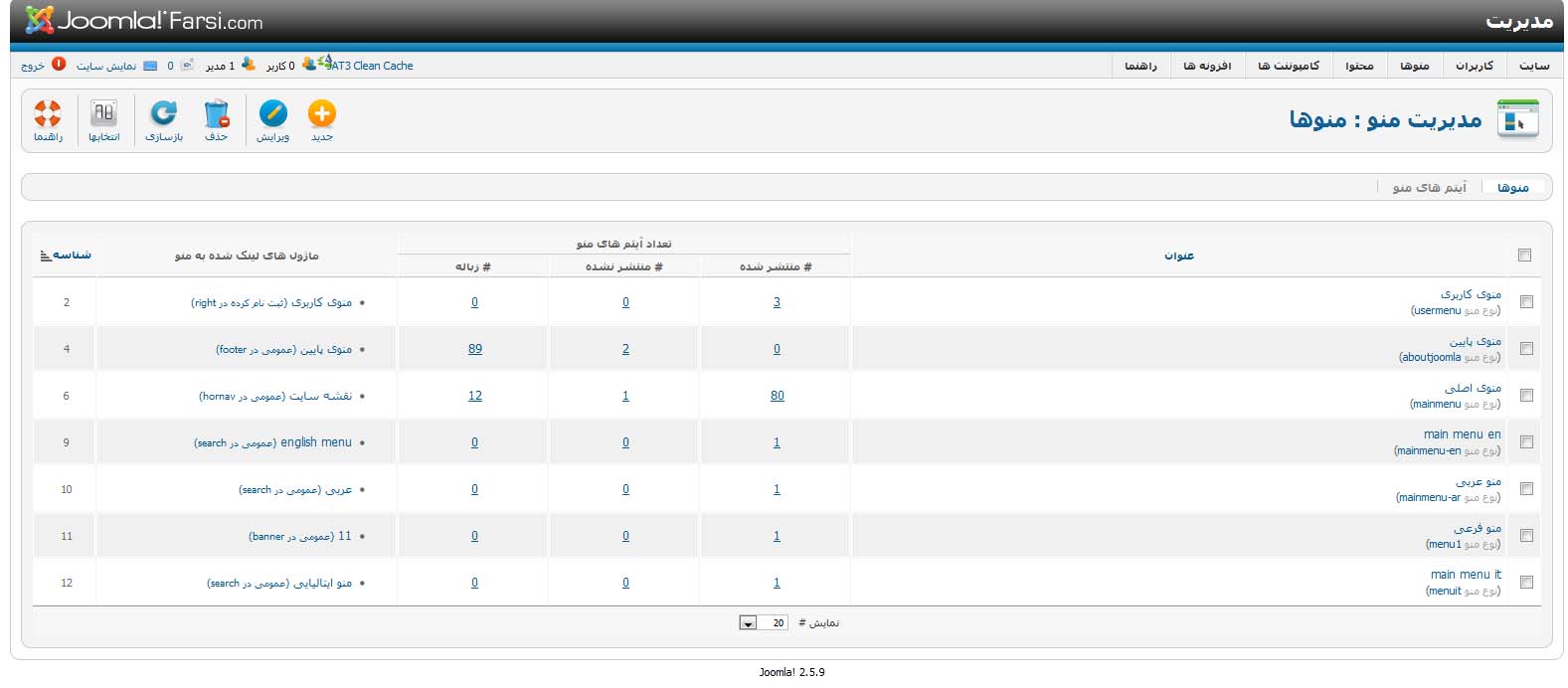Open the 80 published items link for mainmenu
This screenshot has height=688, width=1568.
777,396
